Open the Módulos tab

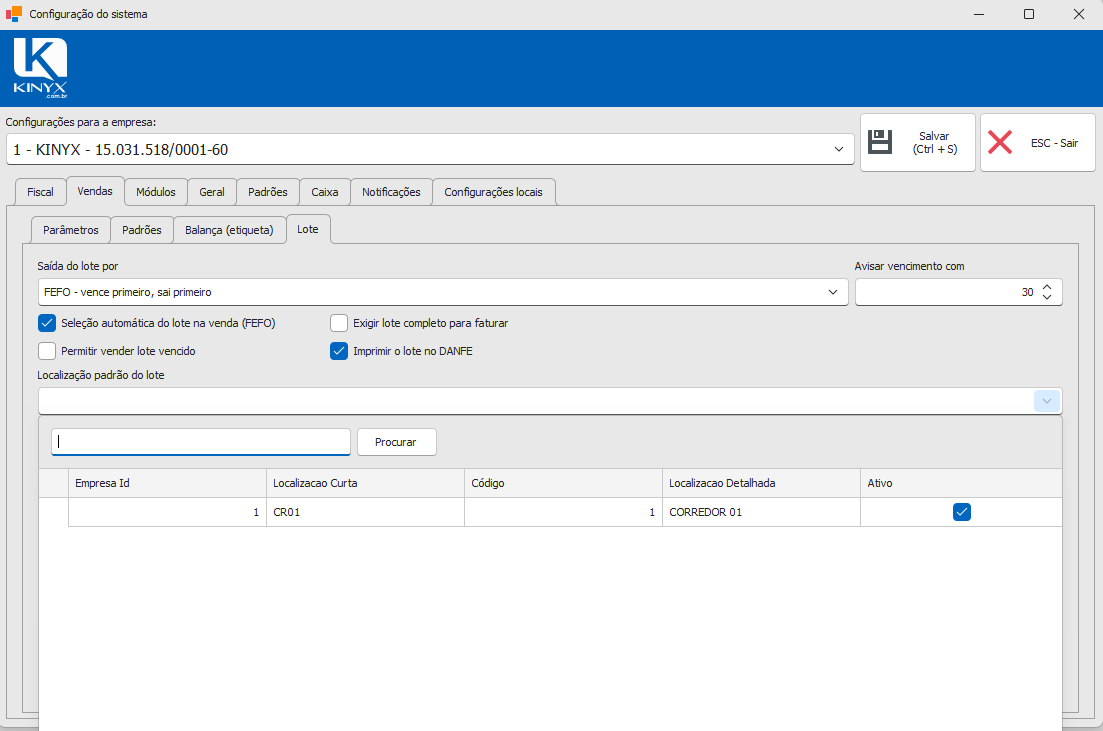(x=156, y=192)
